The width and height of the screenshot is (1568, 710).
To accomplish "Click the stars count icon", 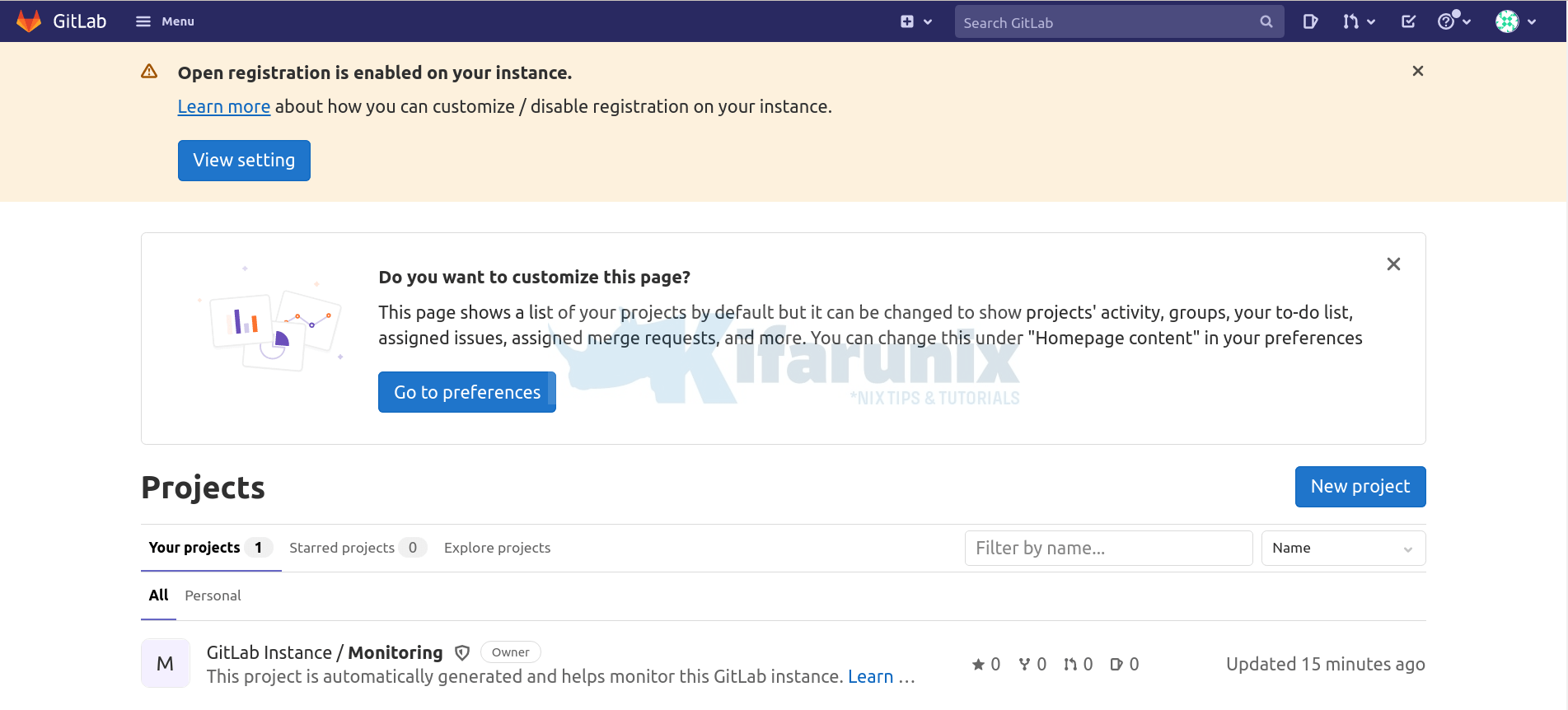I will point(979,664).
